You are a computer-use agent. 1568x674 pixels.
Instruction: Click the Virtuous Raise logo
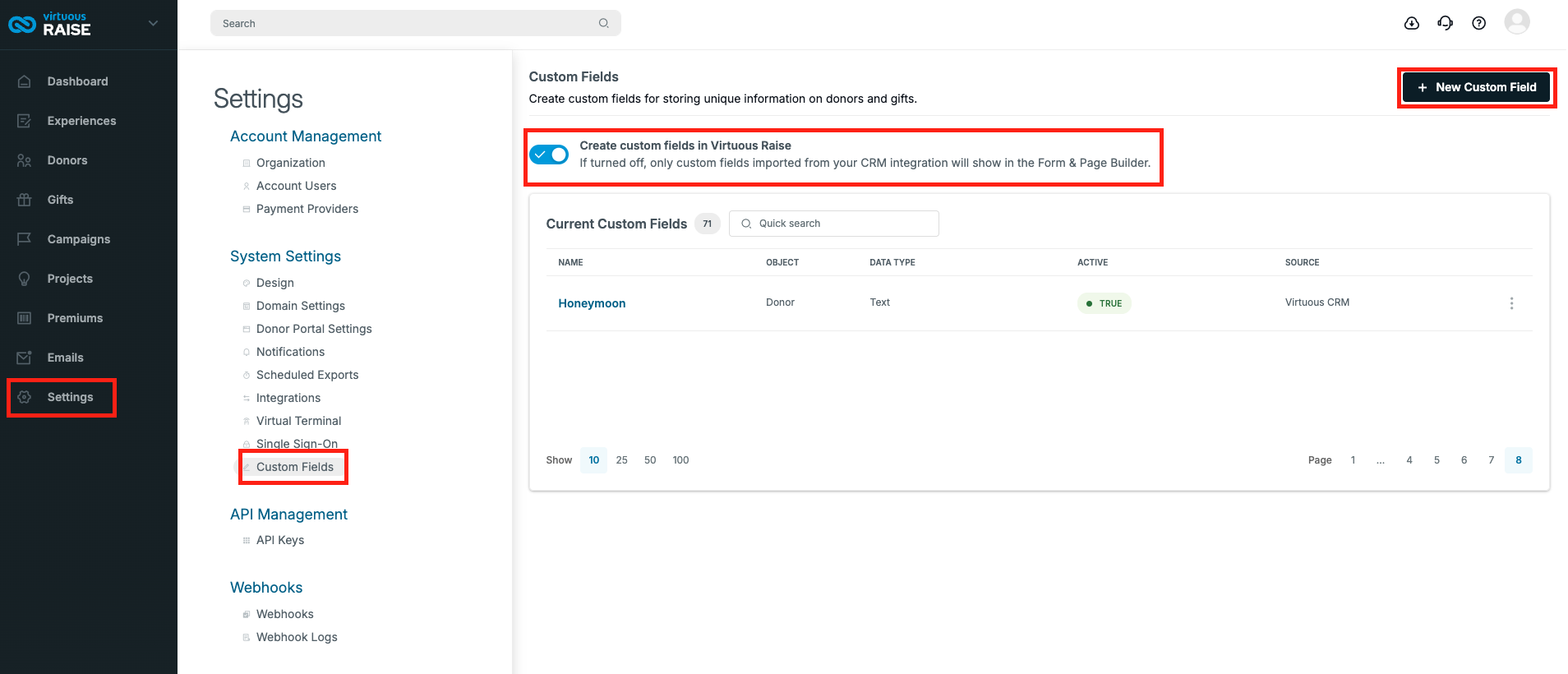[x=49, y=24]
